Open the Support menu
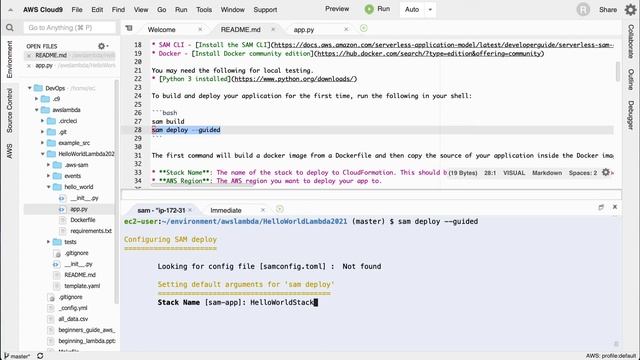640x360 pixels. [x=265, y=9]
